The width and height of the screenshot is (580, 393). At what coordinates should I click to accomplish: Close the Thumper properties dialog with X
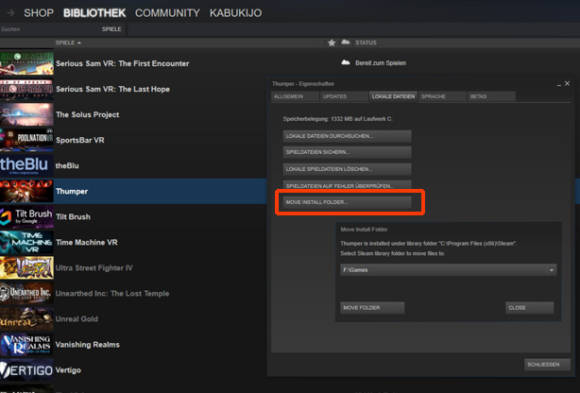[567, 84]
